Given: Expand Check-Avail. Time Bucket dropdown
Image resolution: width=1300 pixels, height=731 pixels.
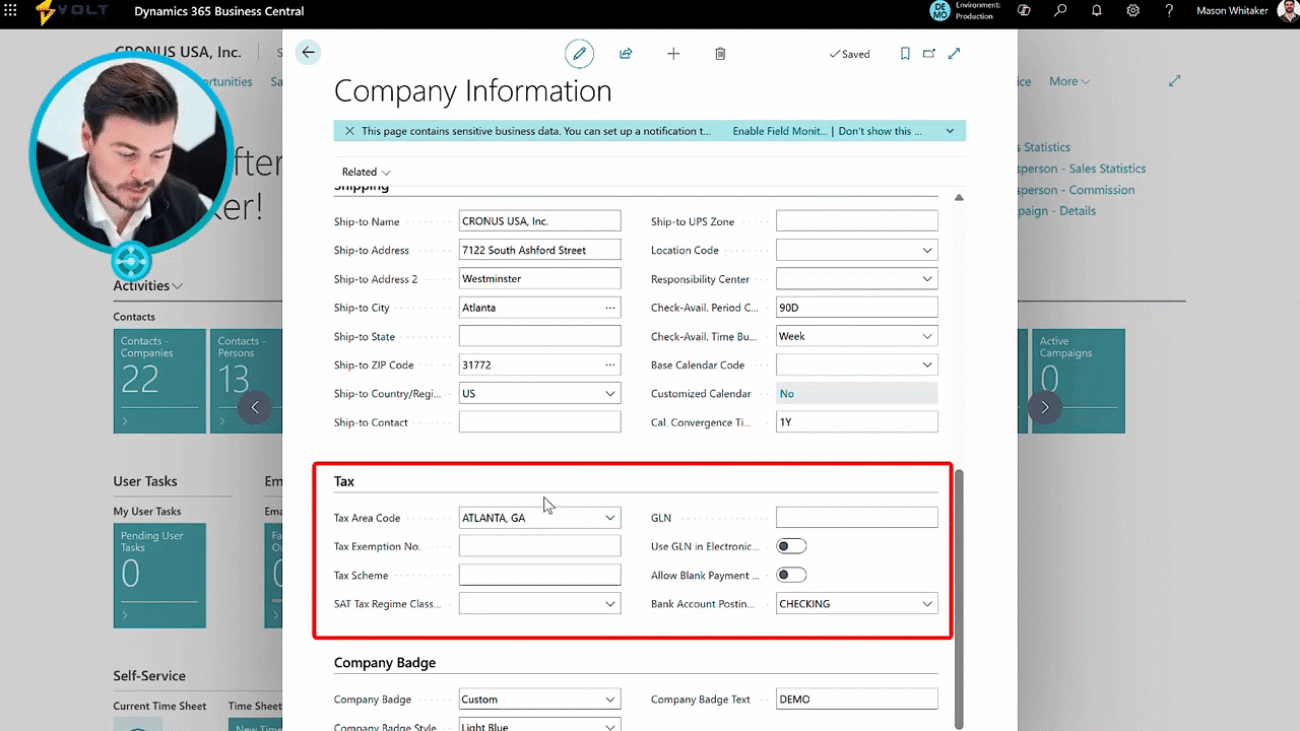Looking at the screenshot, I should click(927, 336).
